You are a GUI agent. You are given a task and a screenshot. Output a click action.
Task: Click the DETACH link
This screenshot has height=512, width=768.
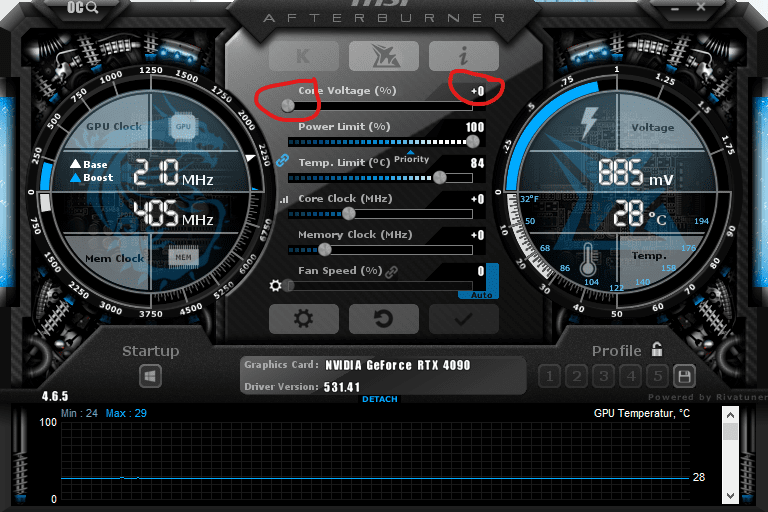(380, 399)
